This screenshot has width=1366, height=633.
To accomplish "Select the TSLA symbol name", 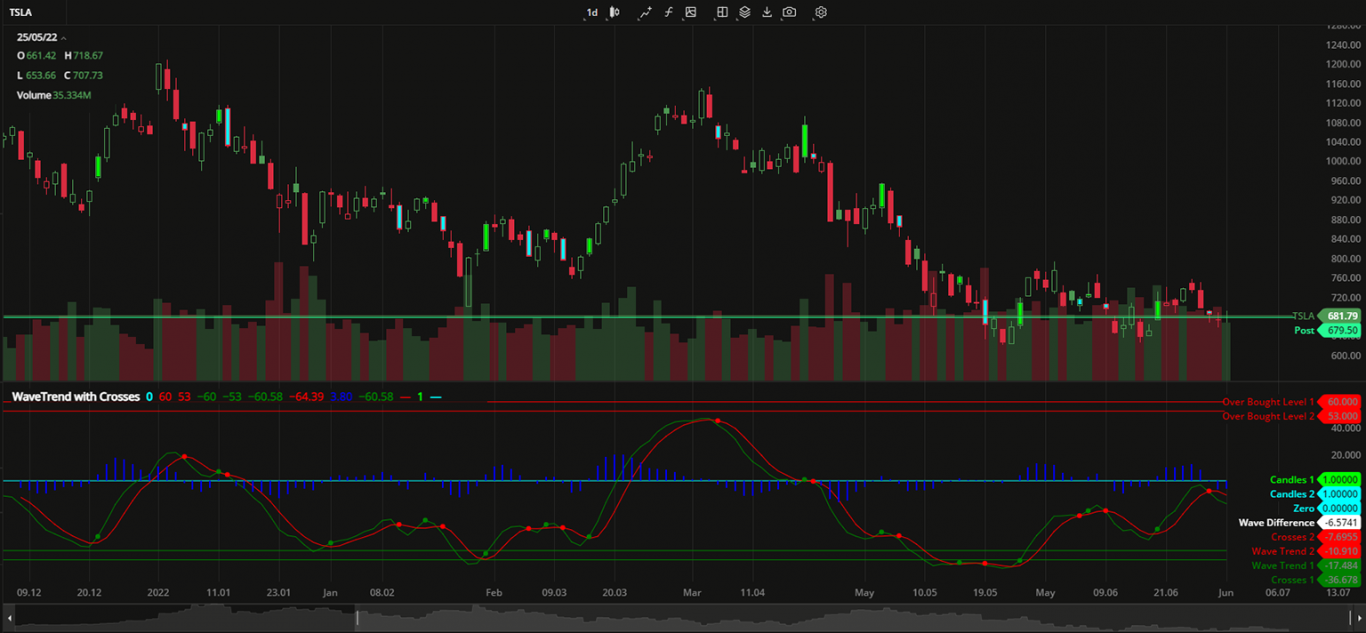I will coord(20,12).
